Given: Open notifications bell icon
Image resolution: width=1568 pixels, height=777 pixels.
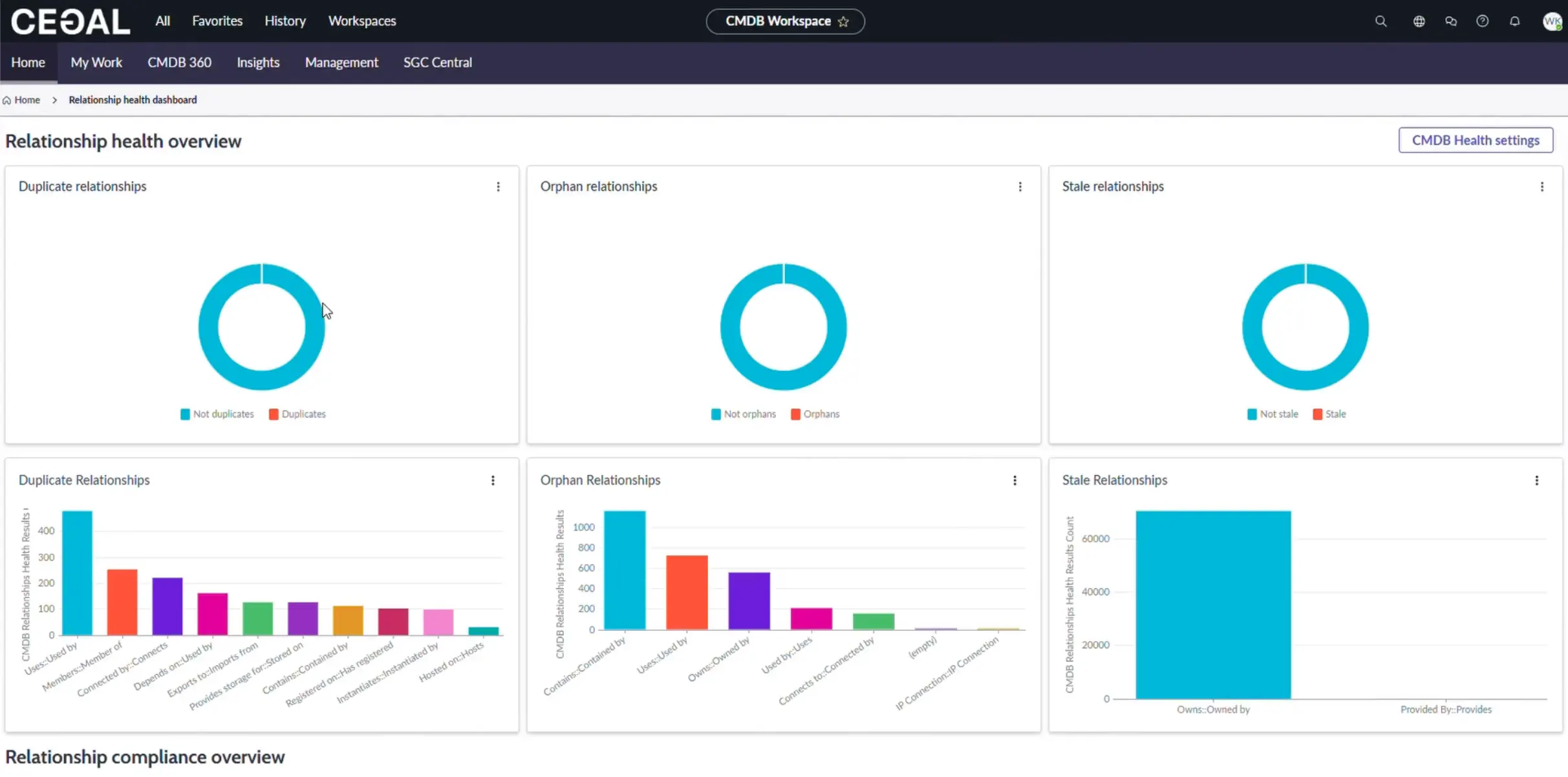Looking at the screenshot, I should [1515, 21].
